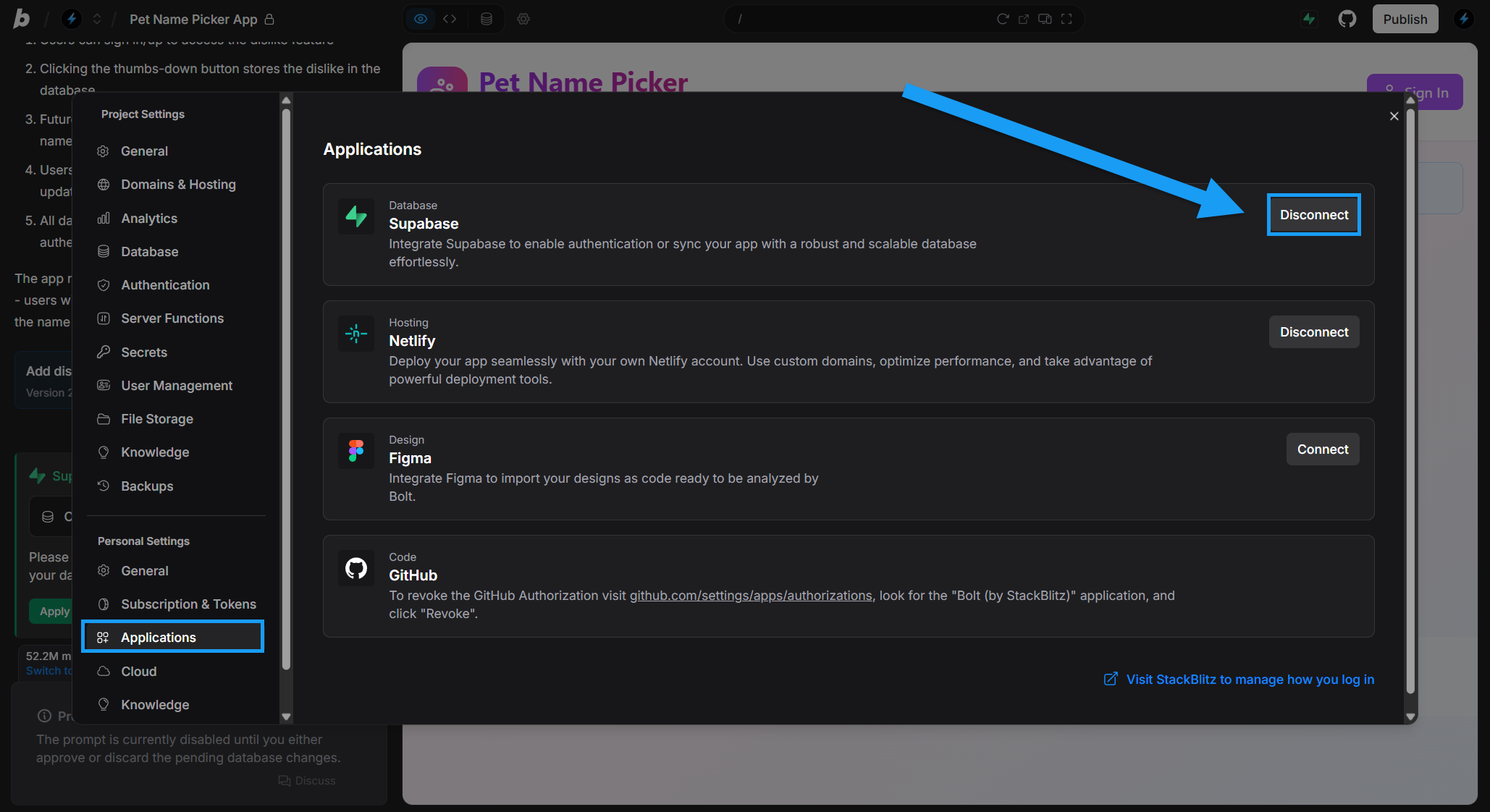This screenshot has width=1490, height=812.
Task: Open preview in new tab icon
Action: [x=1024, y=19]
